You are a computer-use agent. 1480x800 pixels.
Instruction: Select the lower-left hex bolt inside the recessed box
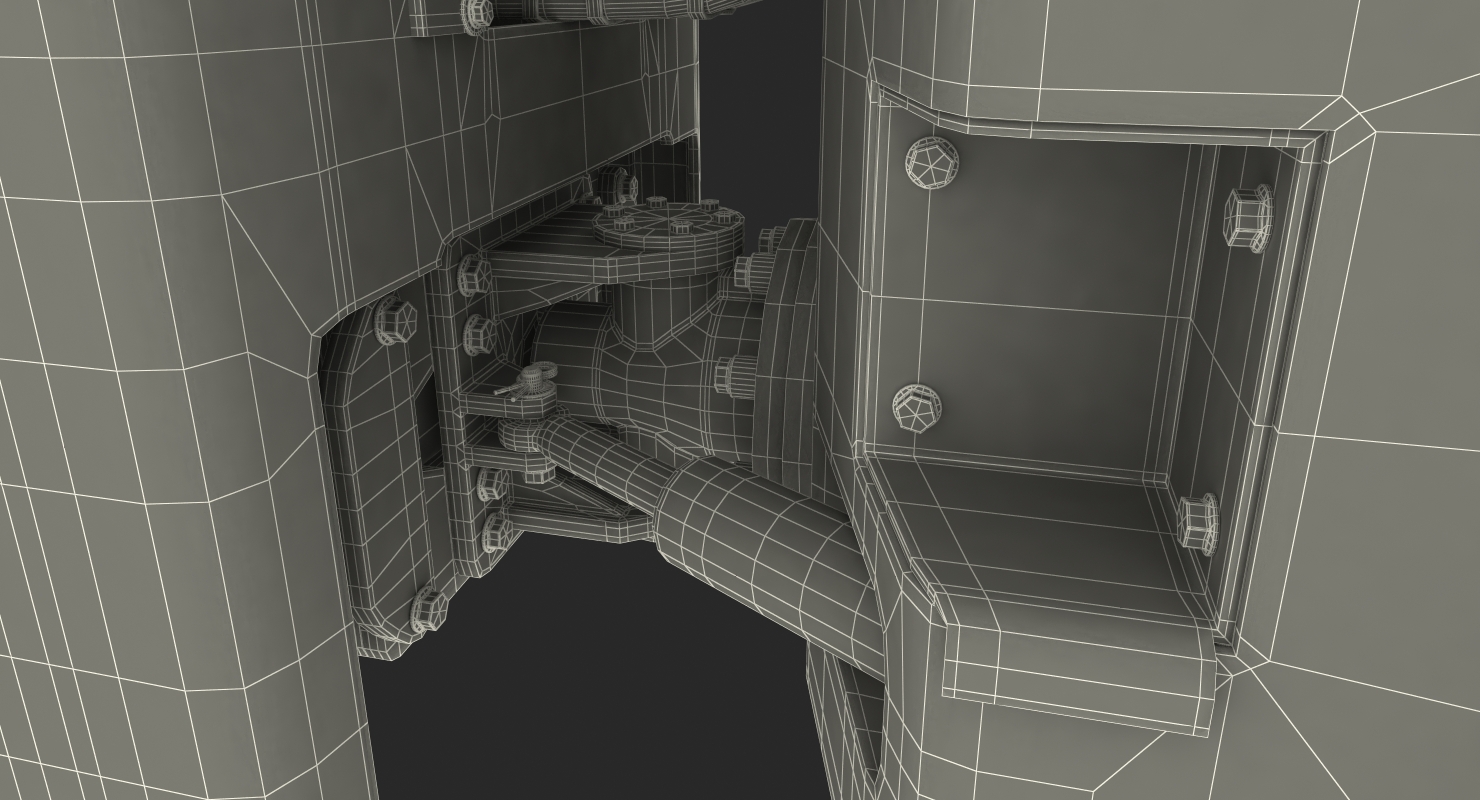pos(916,409)
